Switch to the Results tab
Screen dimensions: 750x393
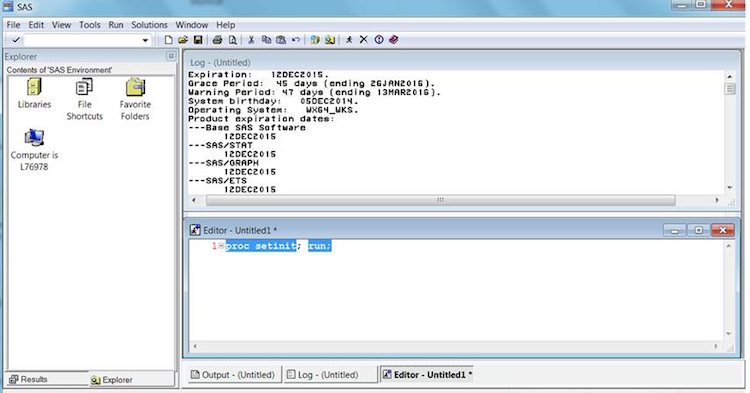(x=28, y=379)
